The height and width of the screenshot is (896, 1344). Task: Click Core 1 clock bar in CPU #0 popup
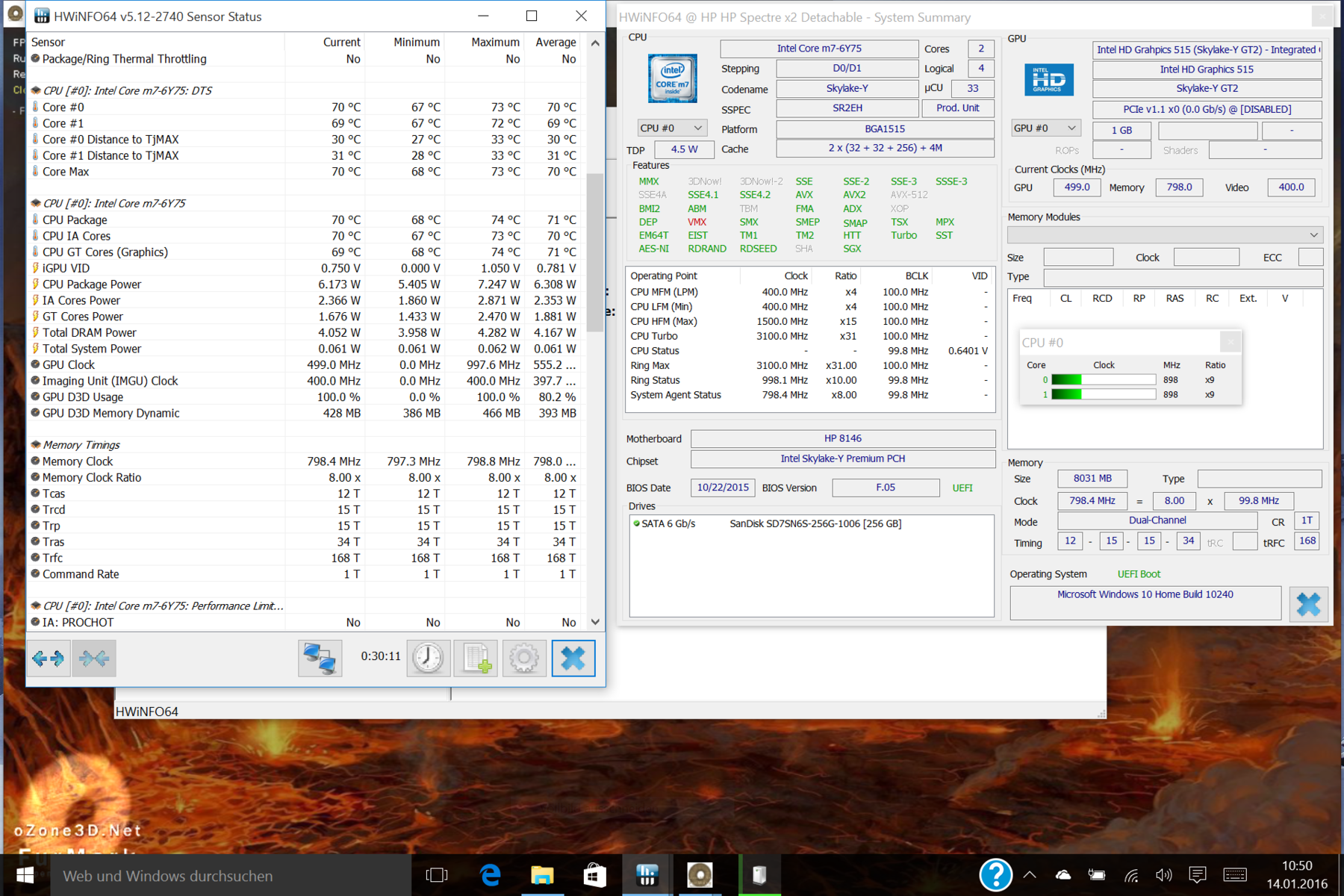pyautogui.click(x=1104, y=394)
